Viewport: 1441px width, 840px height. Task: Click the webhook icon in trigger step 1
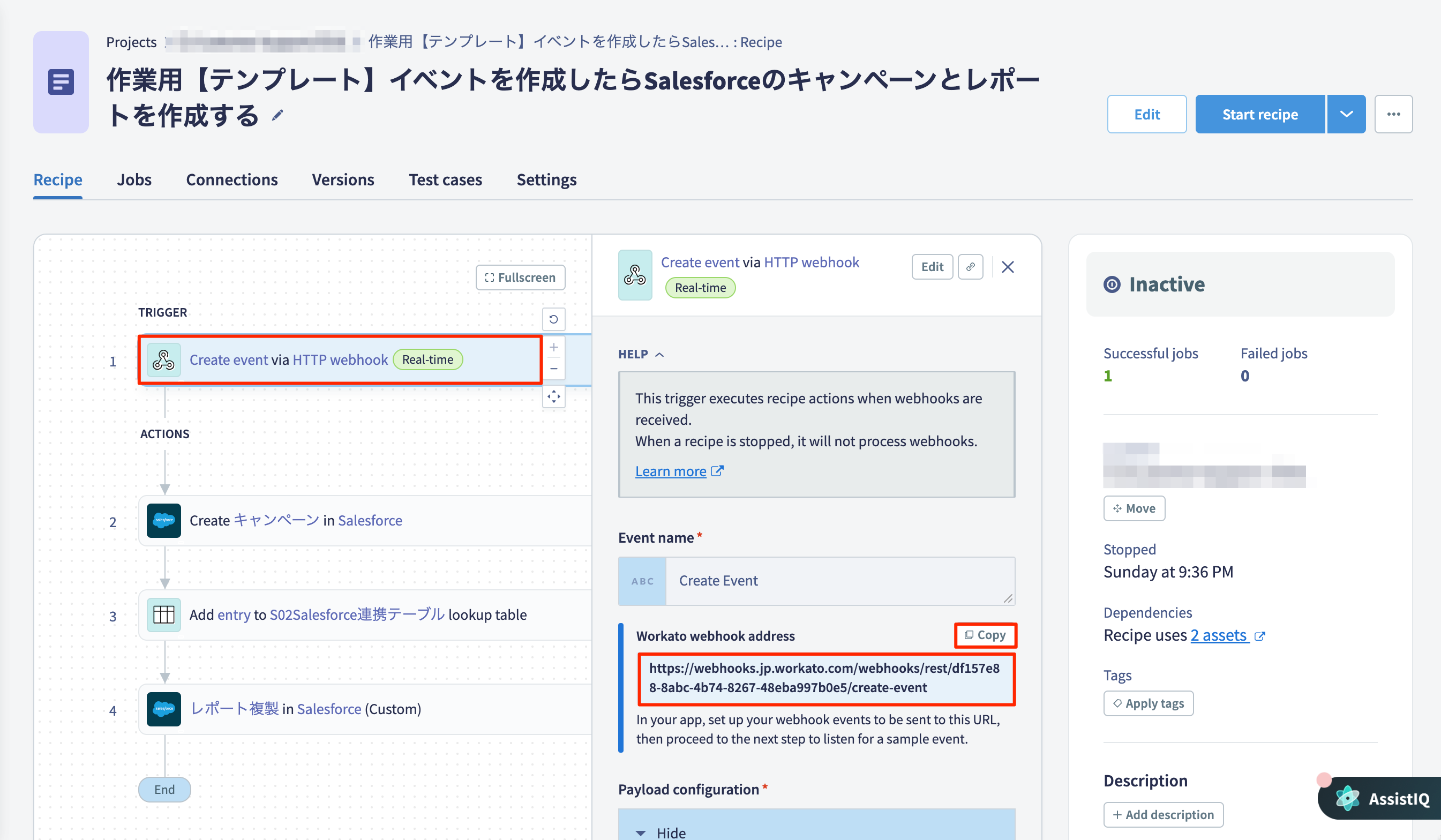[x=163, y=359]
